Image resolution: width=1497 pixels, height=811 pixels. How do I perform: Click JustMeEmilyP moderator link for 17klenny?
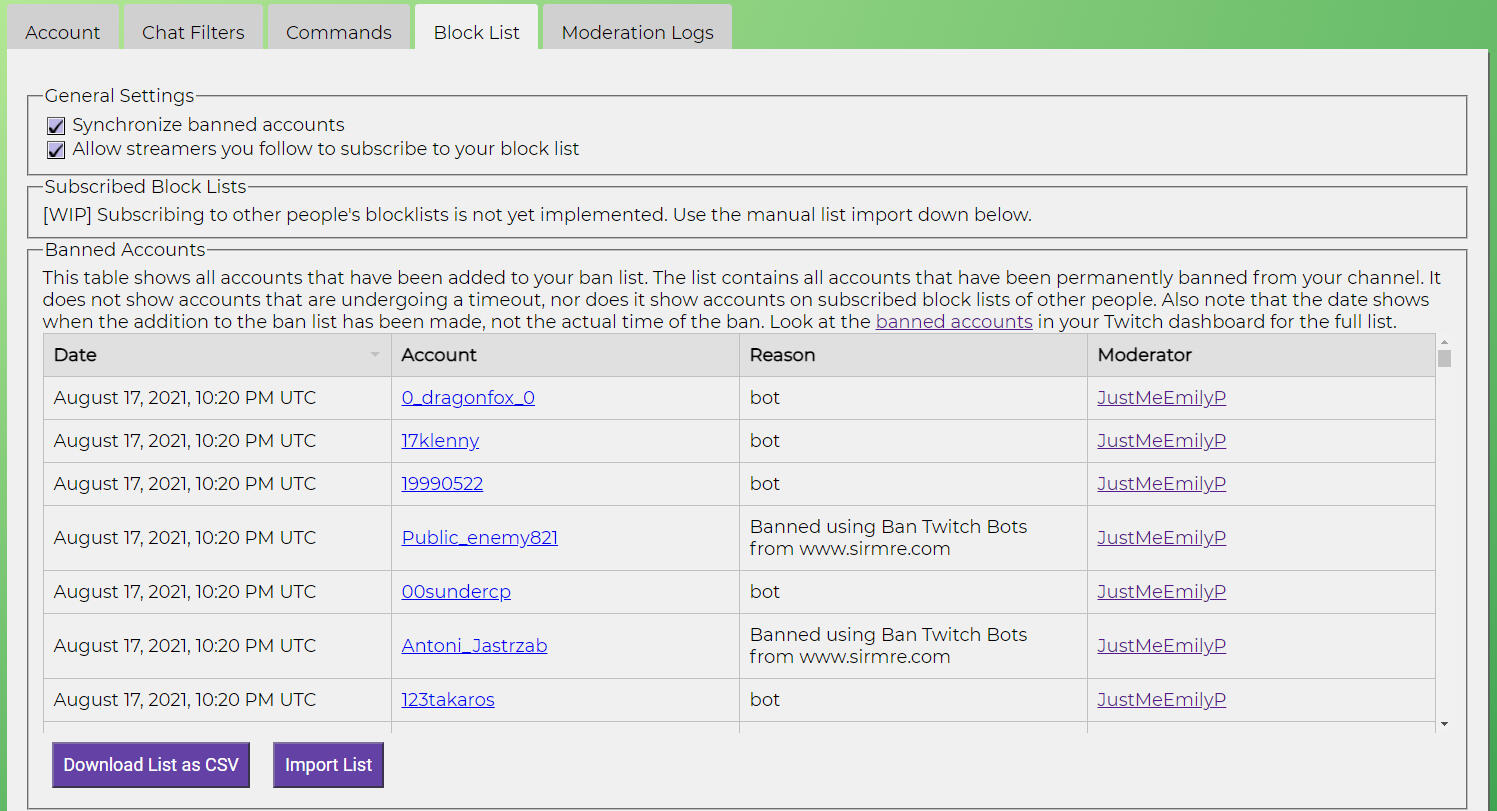tap(1161, 441)
